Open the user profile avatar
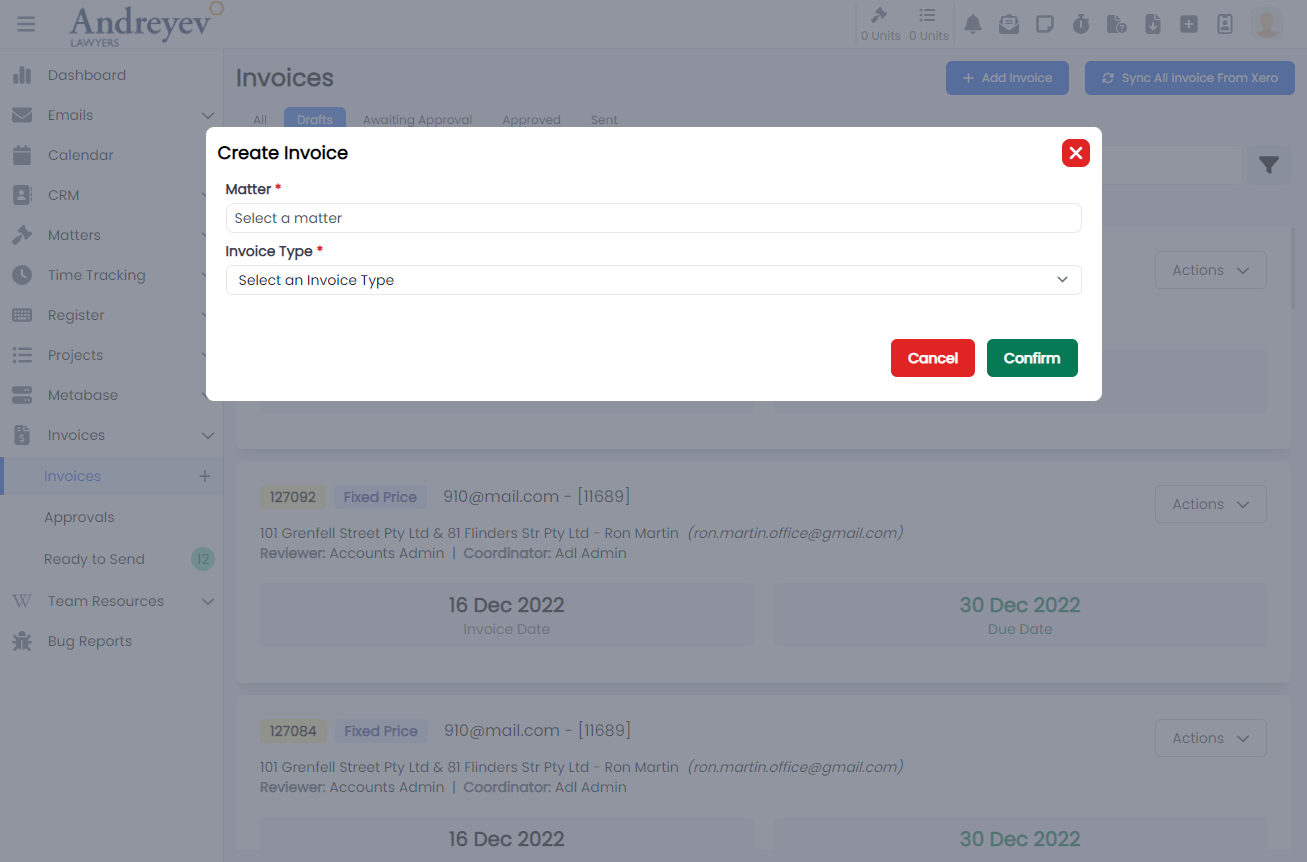Screen dimensions: 1307x862 1267,24
